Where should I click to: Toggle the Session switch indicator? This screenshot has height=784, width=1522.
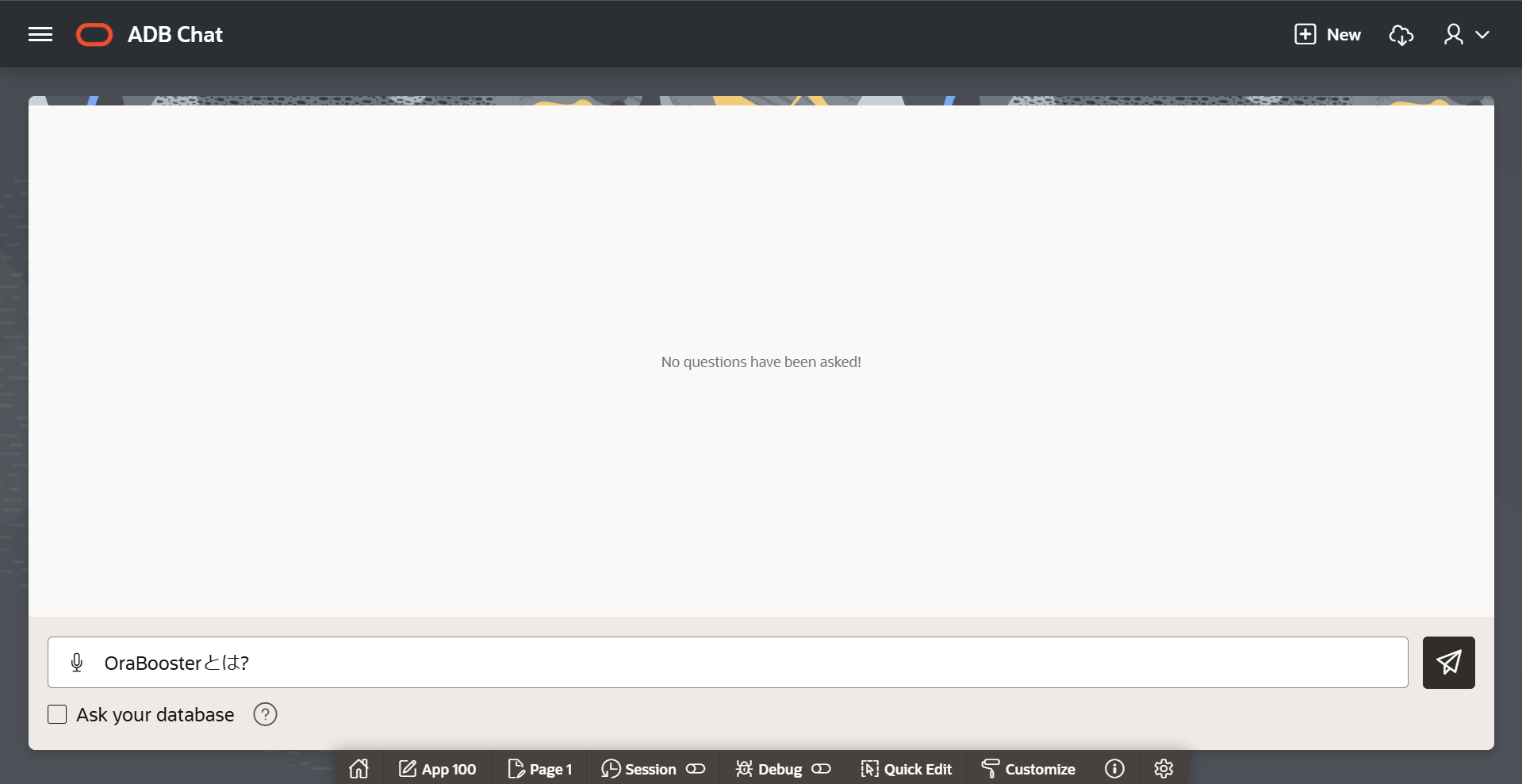pyautogui.click(x=696, y=769)
